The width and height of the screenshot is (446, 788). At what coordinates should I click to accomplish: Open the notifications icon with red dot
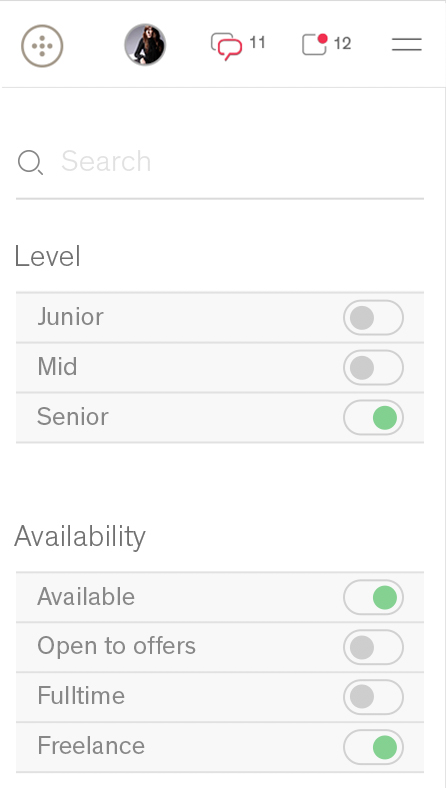(x=315, y=44)
